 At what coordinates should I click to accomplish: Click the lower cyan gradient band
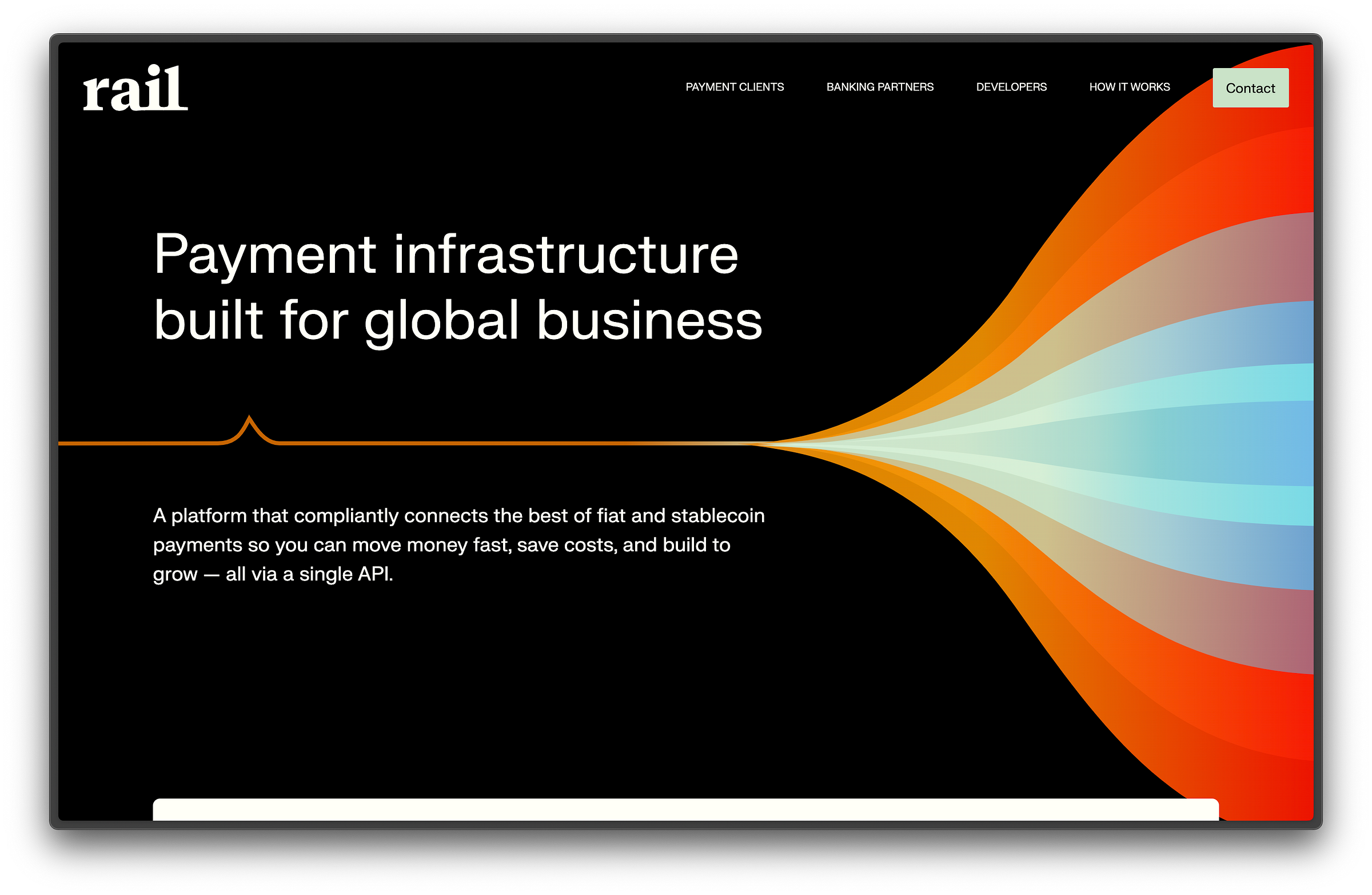(1268, 504)
